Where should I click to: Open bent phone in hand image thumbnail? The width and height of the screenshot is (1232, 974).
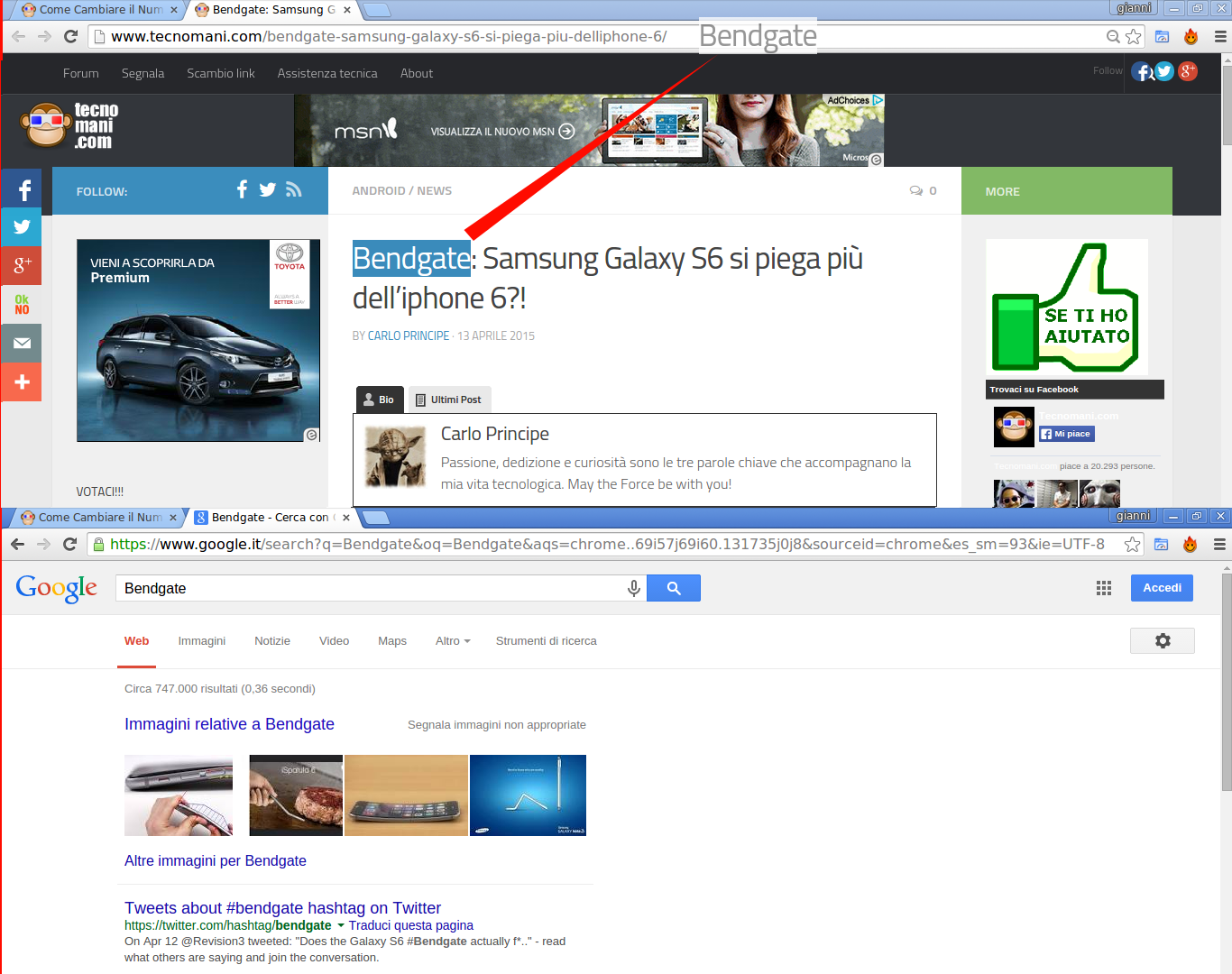179,795
